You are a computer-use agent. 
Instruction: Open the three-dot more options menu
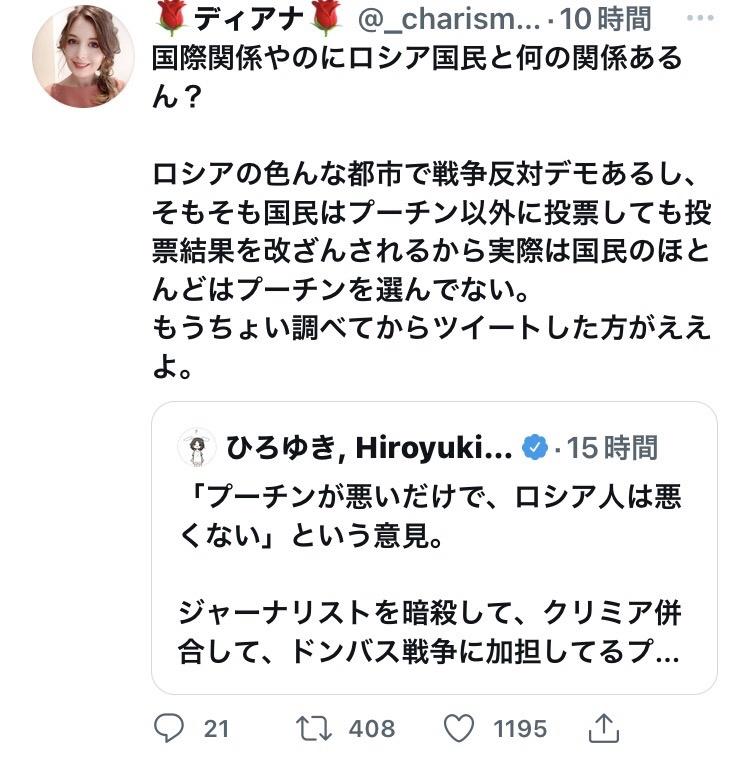[x=700, y=18]
